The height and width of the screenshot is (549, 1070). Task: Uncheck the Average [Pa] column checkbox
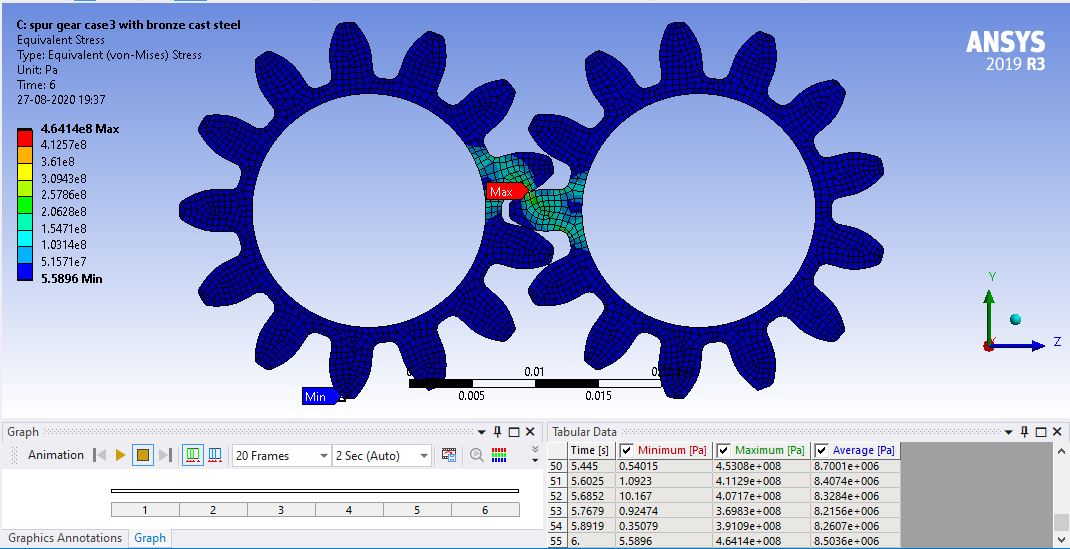(x=822, y=451)
